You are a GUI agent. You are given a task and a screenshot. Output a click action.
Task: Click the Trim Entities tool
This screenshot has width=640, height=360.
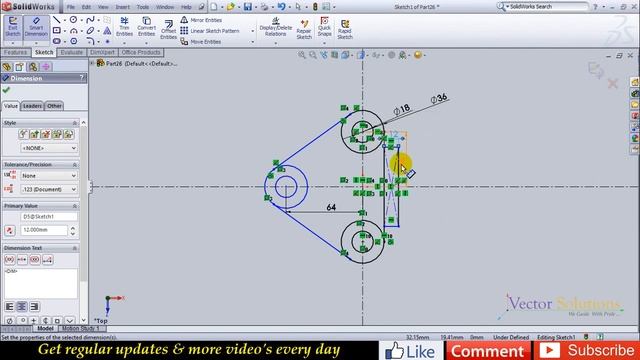tap(124, 27)
